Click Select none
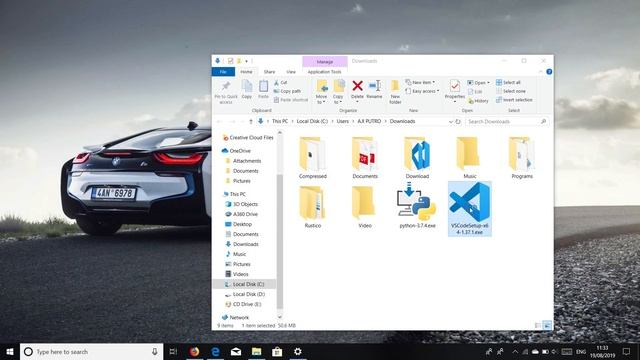Screen dimensions: 640x360 click(x=511, y=91)
